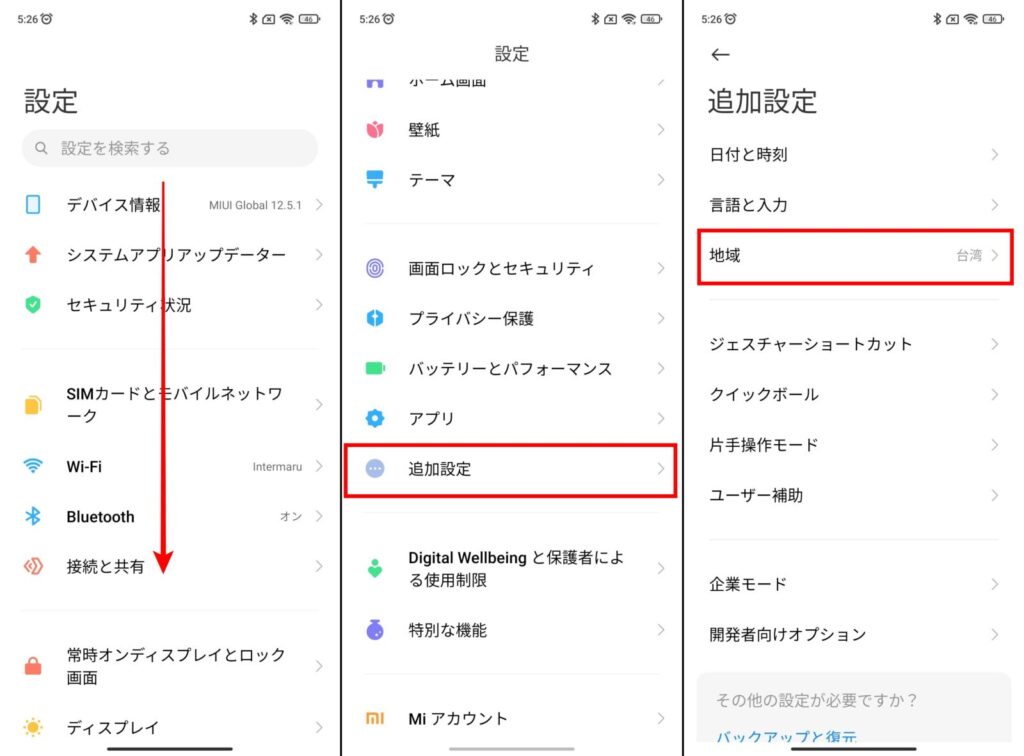This screenshot has height=756, width=1024.
Task: Expand the 開発者向けオプション chevron
Action: click(x=994, y=634)
